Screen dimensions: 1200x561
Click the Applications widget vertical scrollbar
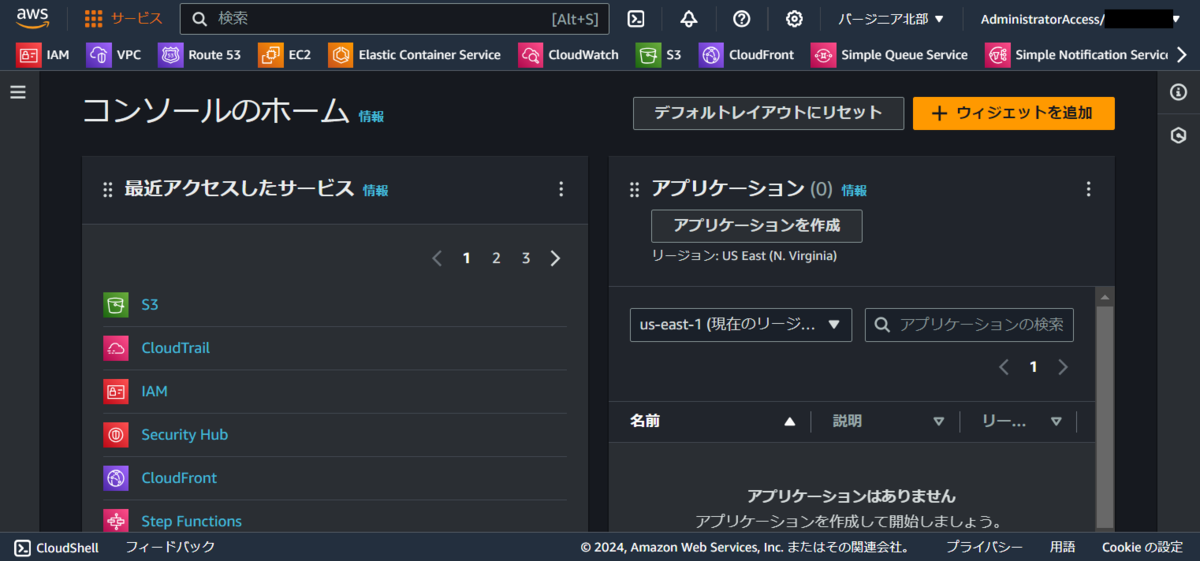[1105, 415]
